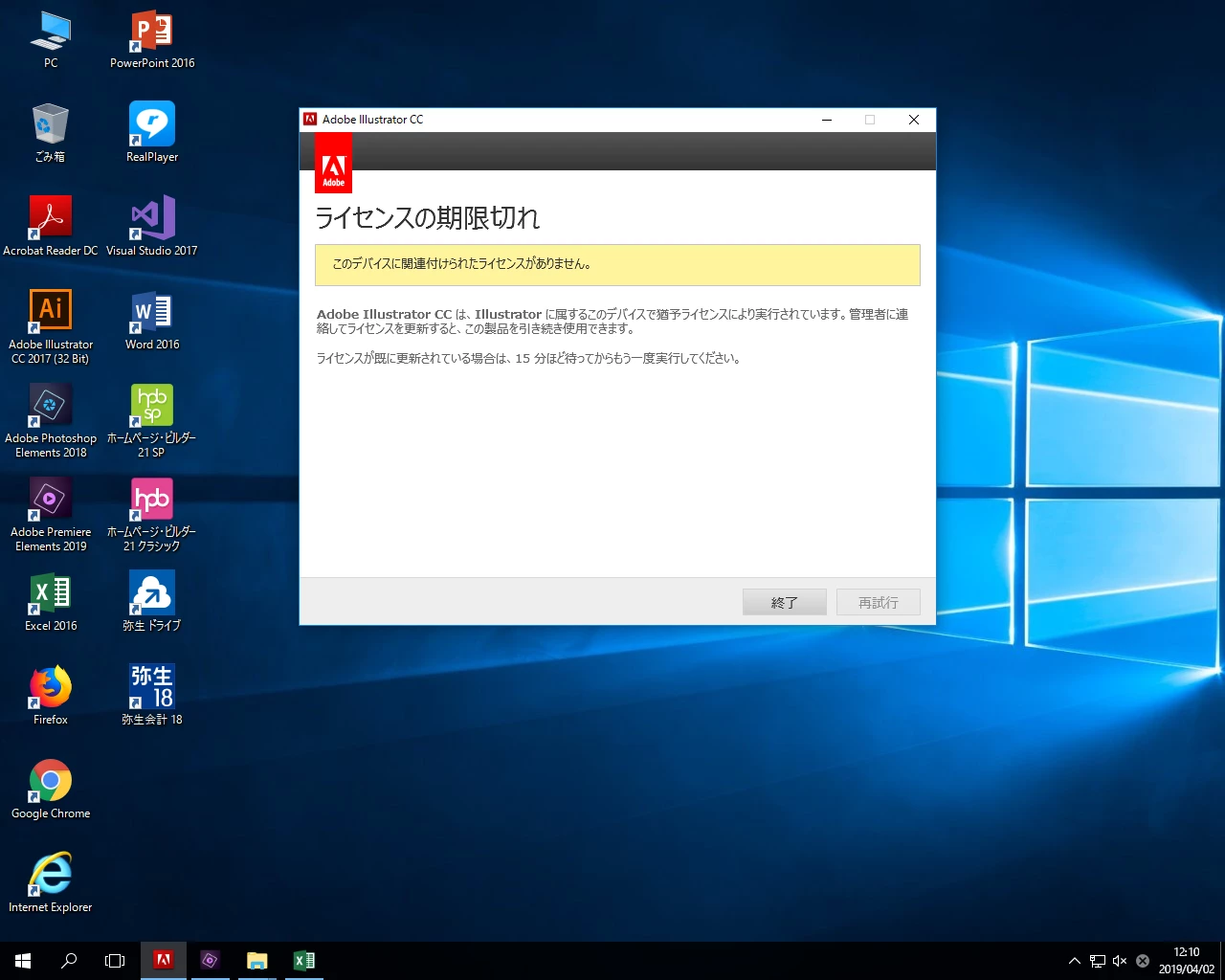Screen dimensions: 1225x980
Task: Switch to Premiere Elements taskbar app
Action: [x=210, y=961]
